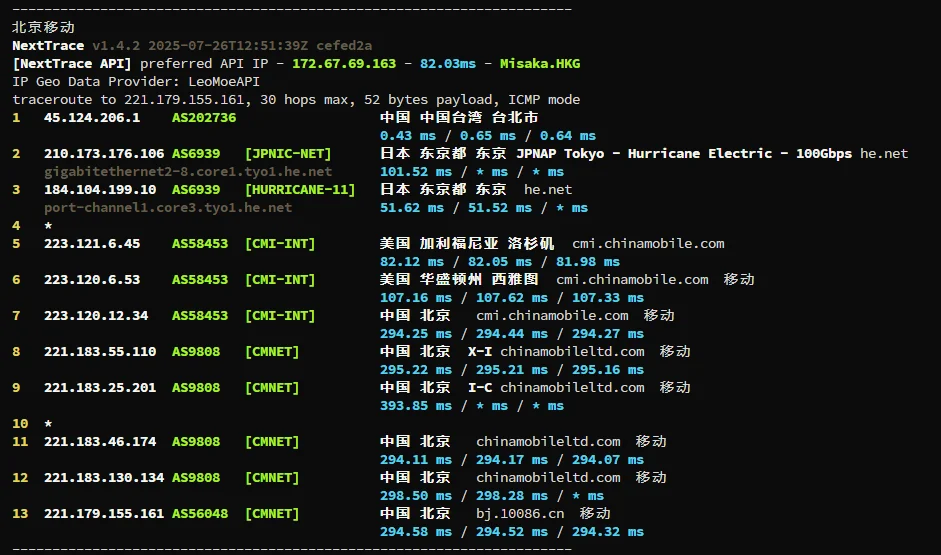Screen dimensions: 941x555
Task: Click the [HURRICANE-11] tag
Action: 300,189
